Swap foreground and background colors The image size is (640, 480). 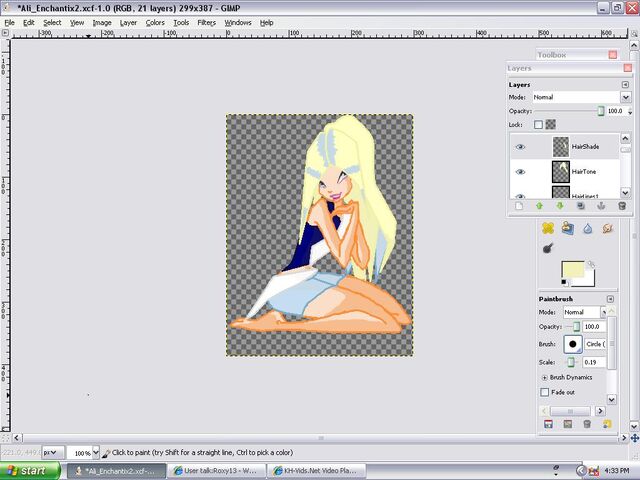click(x=591, y=264)
